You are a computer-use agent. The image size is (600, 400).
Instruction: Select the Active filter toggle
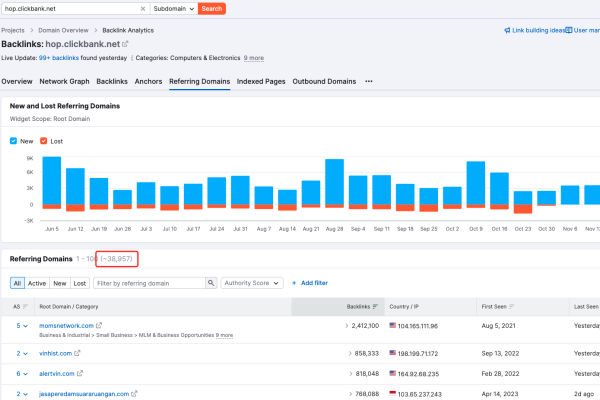[37, 283]
